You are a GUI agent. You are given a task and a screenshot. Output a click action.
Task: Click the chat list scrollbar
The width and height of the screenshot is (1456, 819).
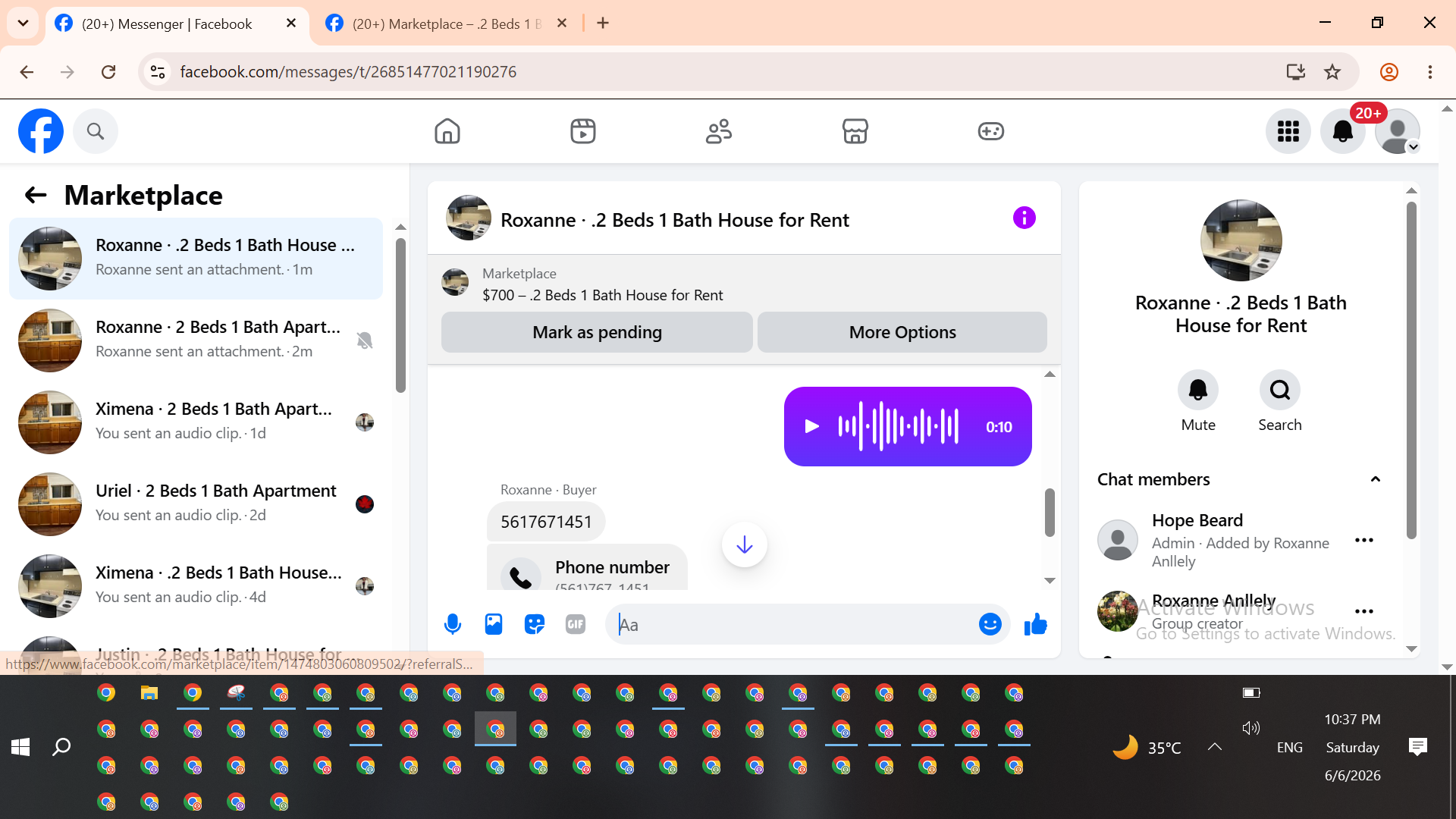(x=400, y=315)
